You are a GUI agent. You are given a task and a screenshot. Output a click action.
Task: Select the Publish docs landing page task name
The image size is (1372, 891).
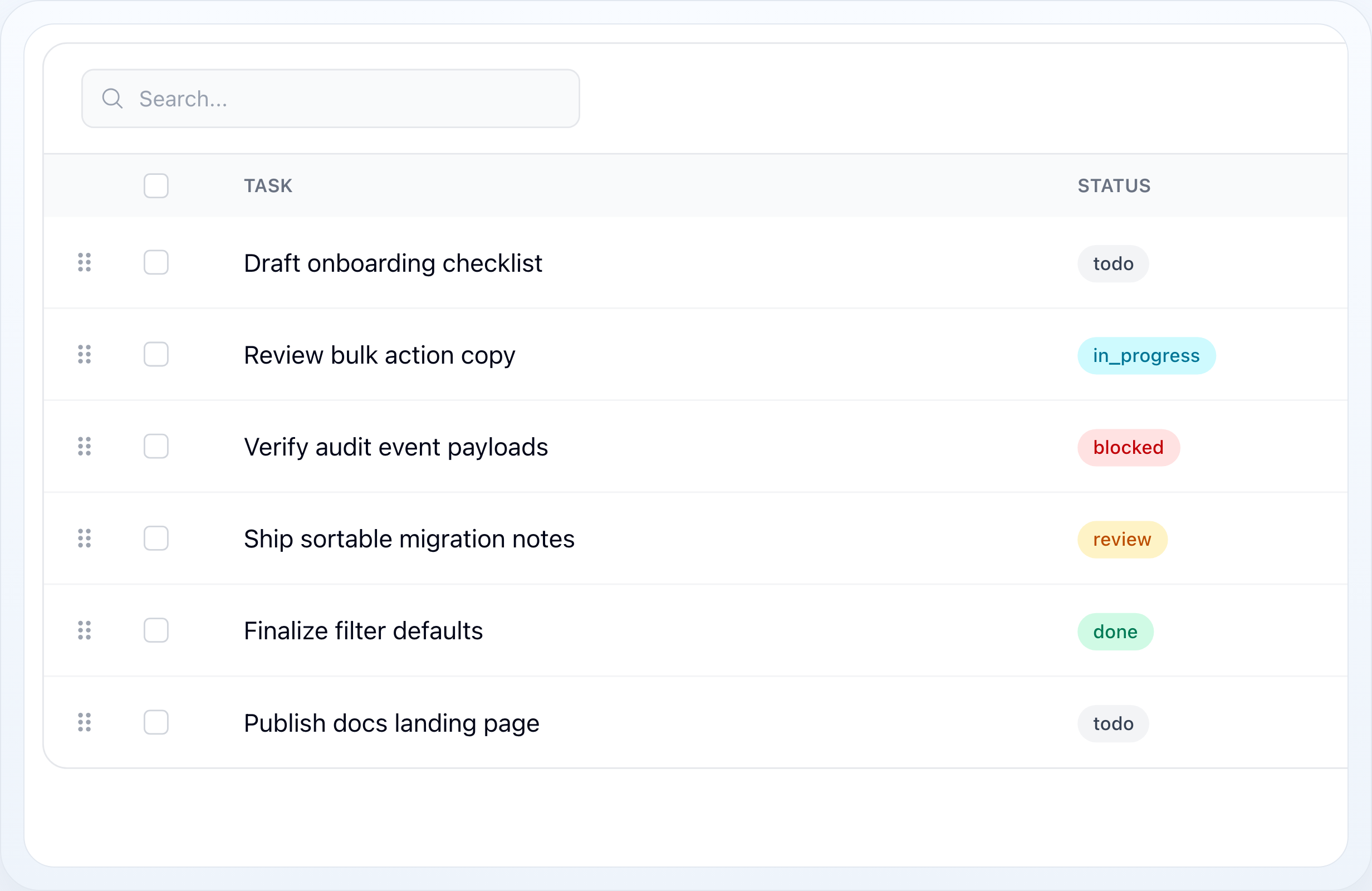click(x=391, y=724)
